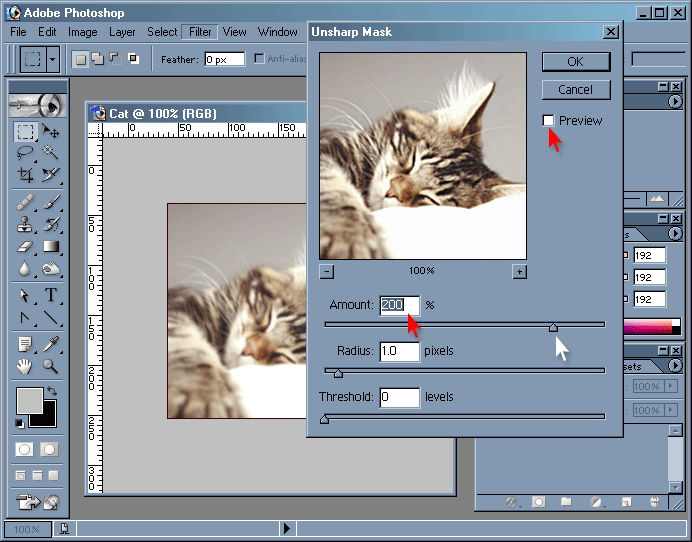Open the Select menu
This screenshot has width=692, height=542.
pos(162,32)
